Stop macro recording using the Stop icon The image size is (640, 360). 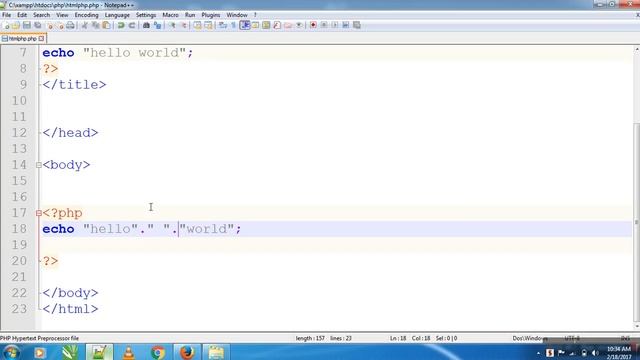coord(324,25)
